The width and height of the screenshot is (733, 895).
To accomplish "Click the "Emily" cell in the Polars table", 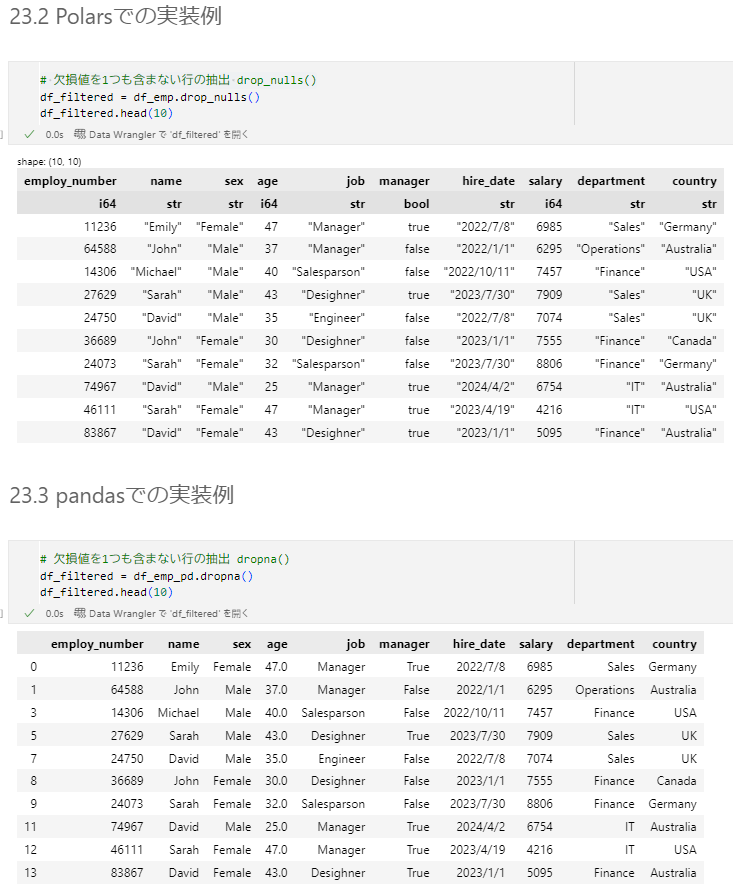I will pyautogui.click(x=163, y=227).
